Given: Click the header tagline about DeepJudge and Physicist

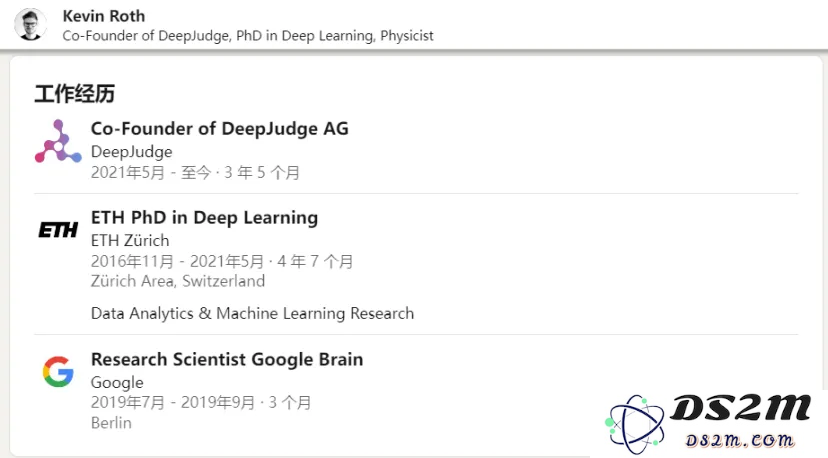Looking at the screenshot, I should click(x=248, y=35).
